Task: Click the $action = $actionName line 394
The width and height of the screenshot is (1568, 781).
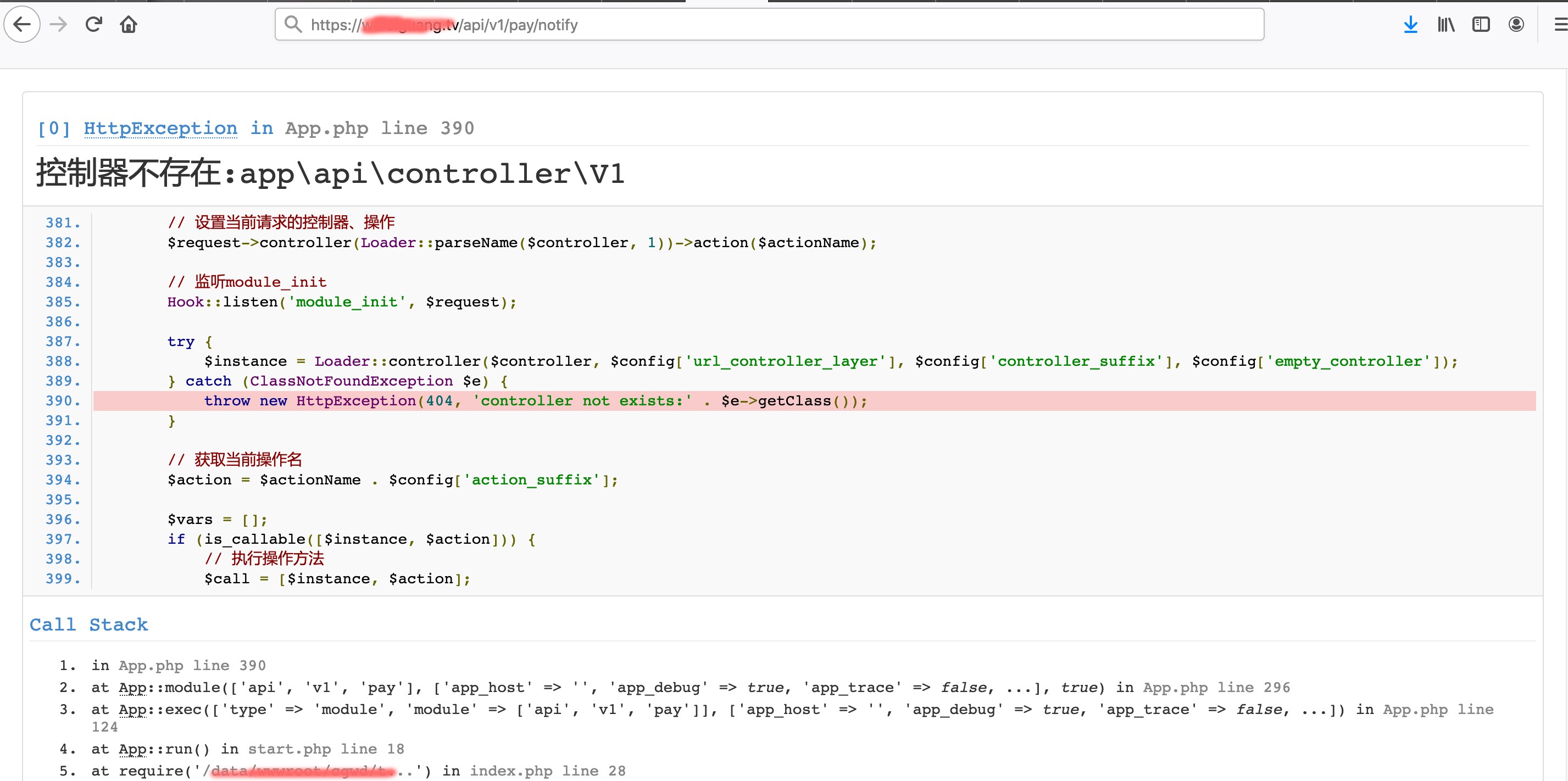Action: (x=393, y=479)
